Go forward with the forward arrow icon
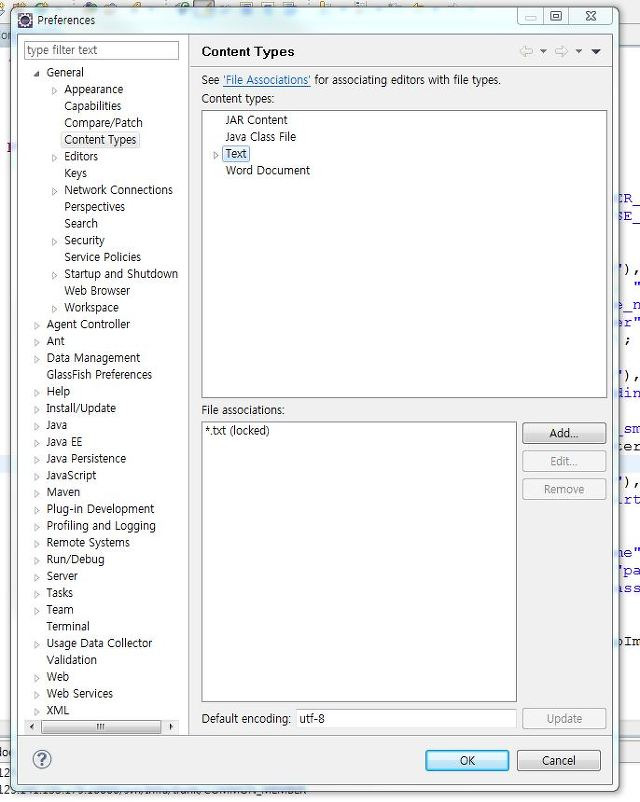Viewport: 640px width, 802px height. pyautogui.click(x=561, y=51)
